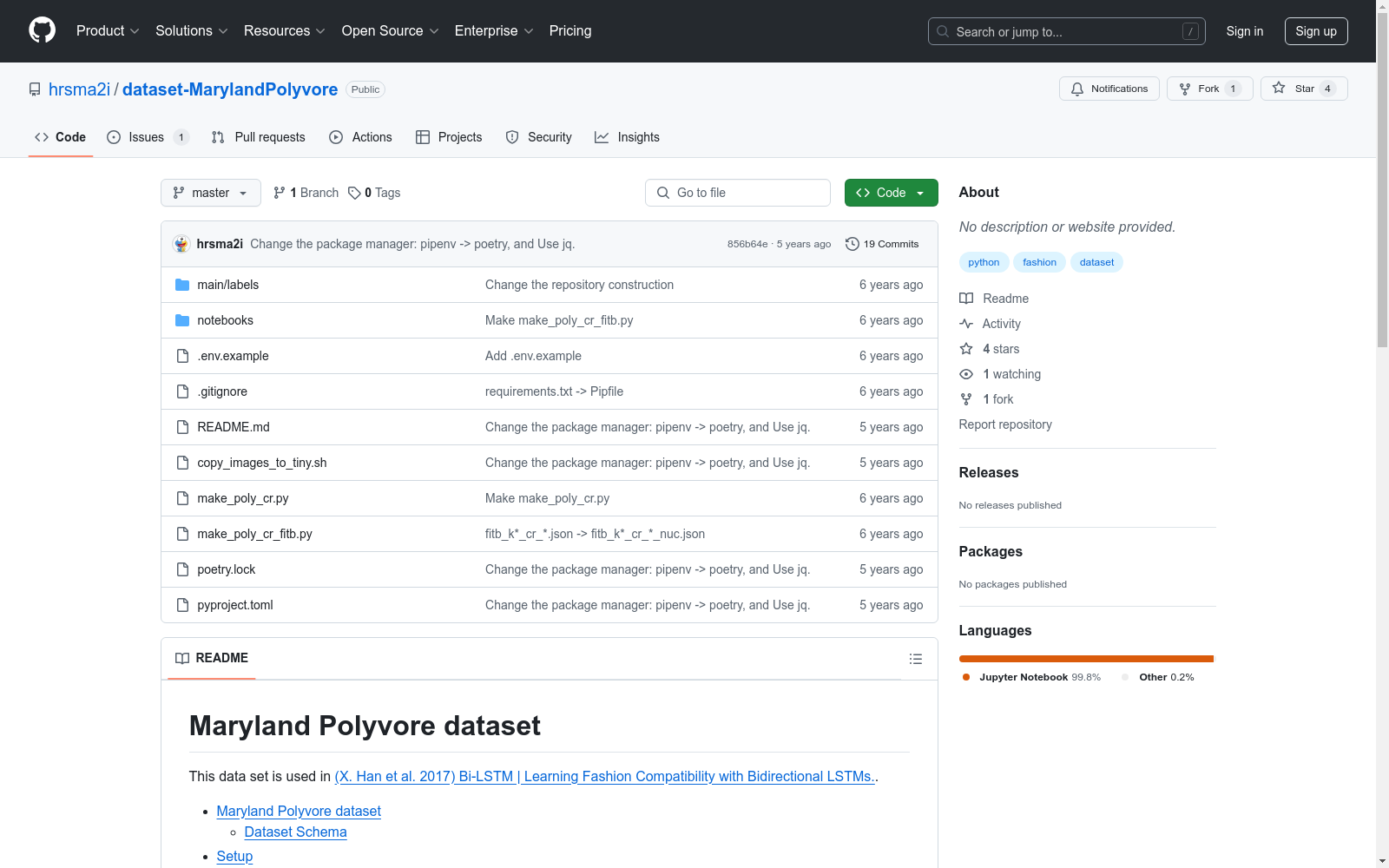Click the Activity pulse icon
Image resolution: width=1389 pixels, height=868 pixels.
click(x=966, y=324)
